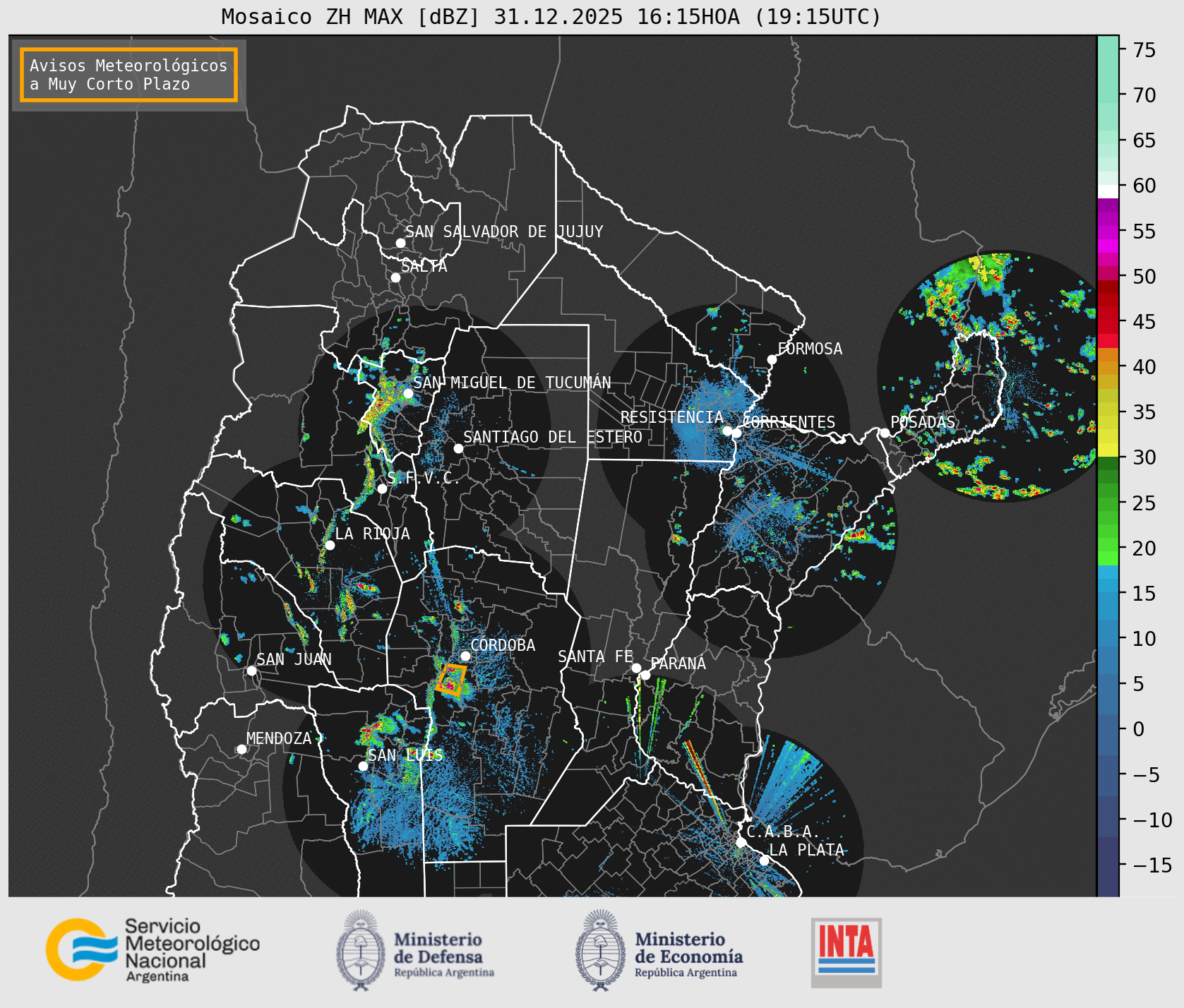Click the Avisos Meteorológicos a Muy Corto Plazo legend box
This screenshot has width=1184, height=1008.
point(128,75)
